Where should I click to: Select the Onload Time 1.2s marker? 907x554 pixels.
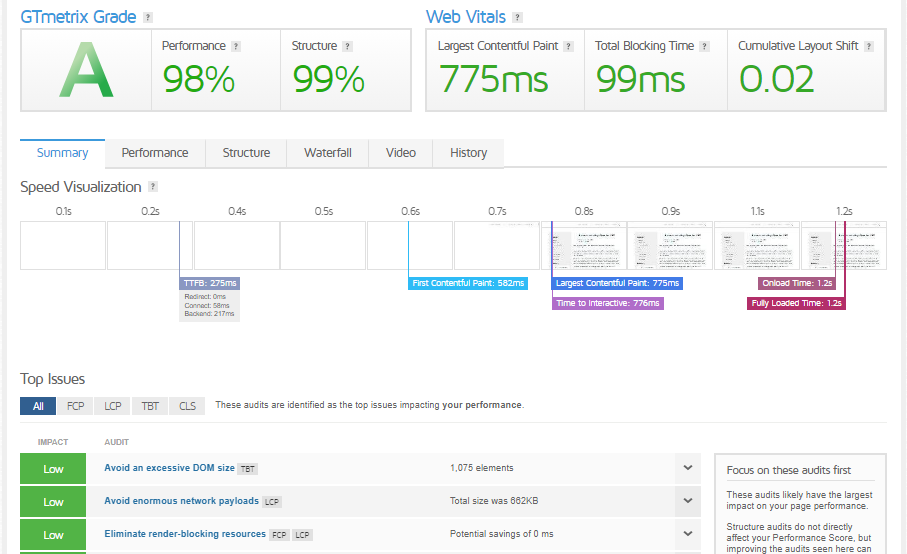tap(797, 283)
